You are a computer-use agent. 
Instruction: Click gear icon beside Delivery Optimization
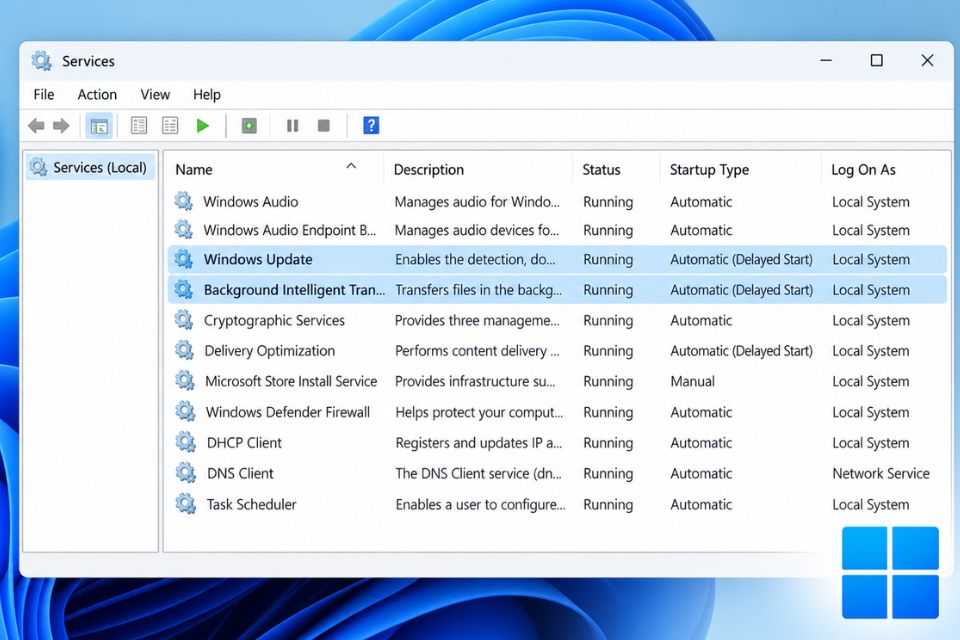184,350
